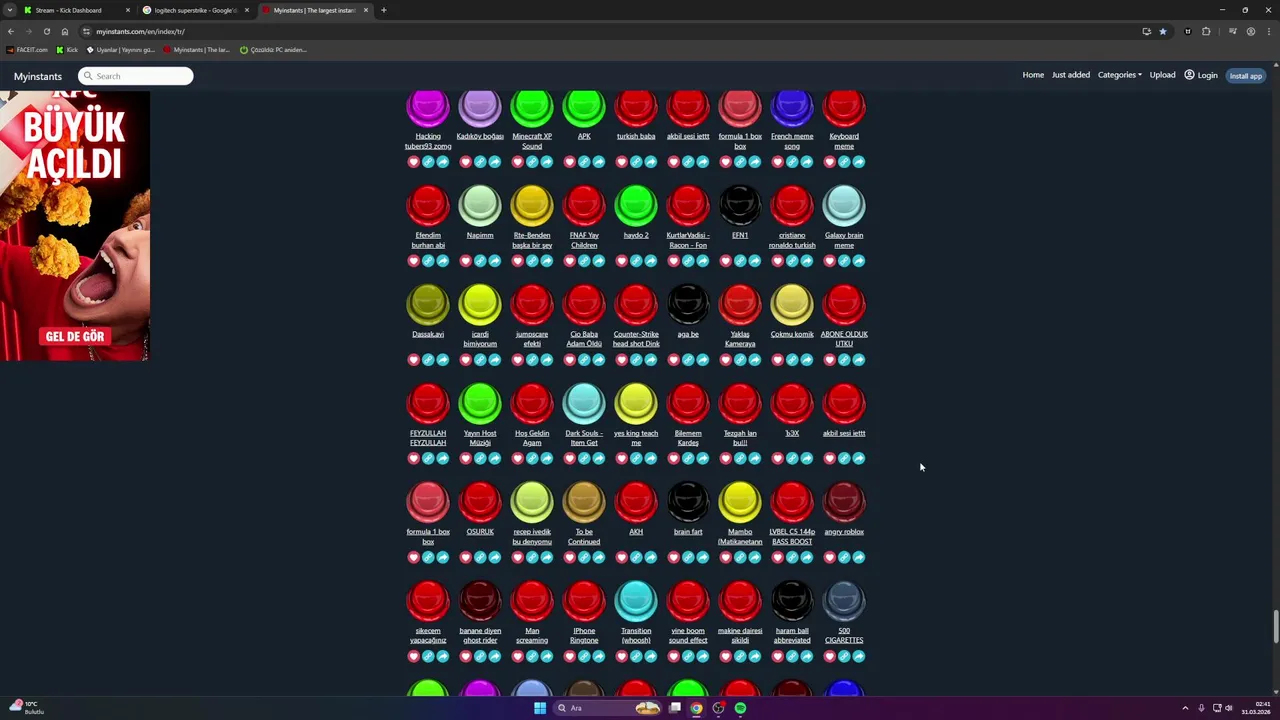Copy link icon for Cokmu komik sound
Viewport: 1280px width, 720px height.
click(x=792, y=360)
